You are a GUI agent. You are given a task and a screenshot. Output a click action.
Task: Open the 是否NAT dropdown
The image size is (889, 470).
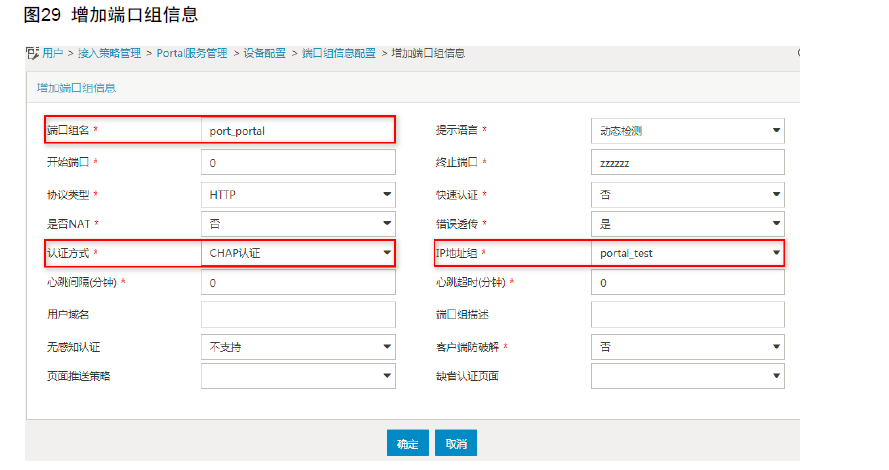298,224
